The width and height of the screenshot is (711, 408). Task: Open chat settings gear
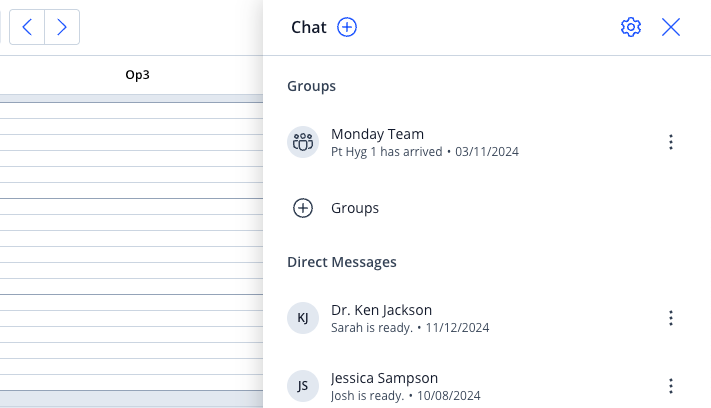point(631,27)
